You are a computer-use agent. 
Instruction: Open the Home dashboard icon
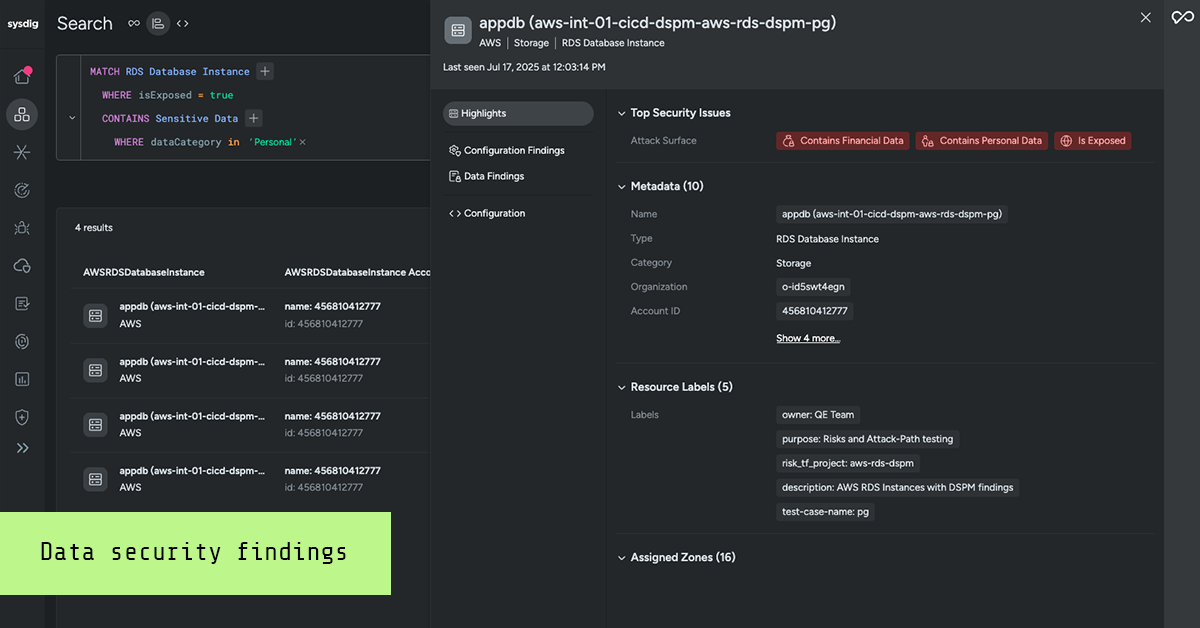pos(22,74)
